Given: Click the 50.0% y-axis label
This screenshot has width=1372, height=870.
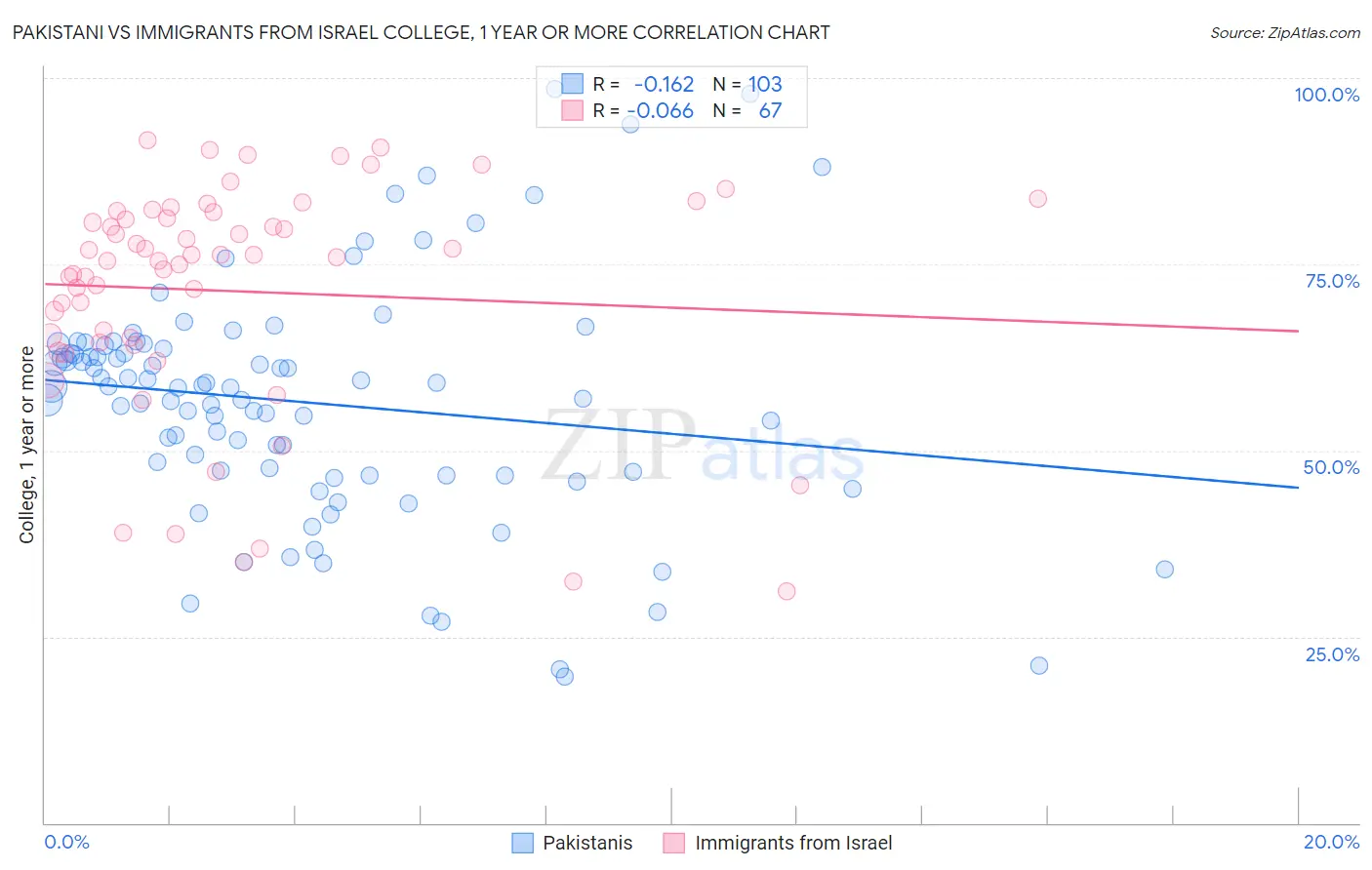Looking at the screenshot, I should pyautogui.click(x=1331, y=467).
